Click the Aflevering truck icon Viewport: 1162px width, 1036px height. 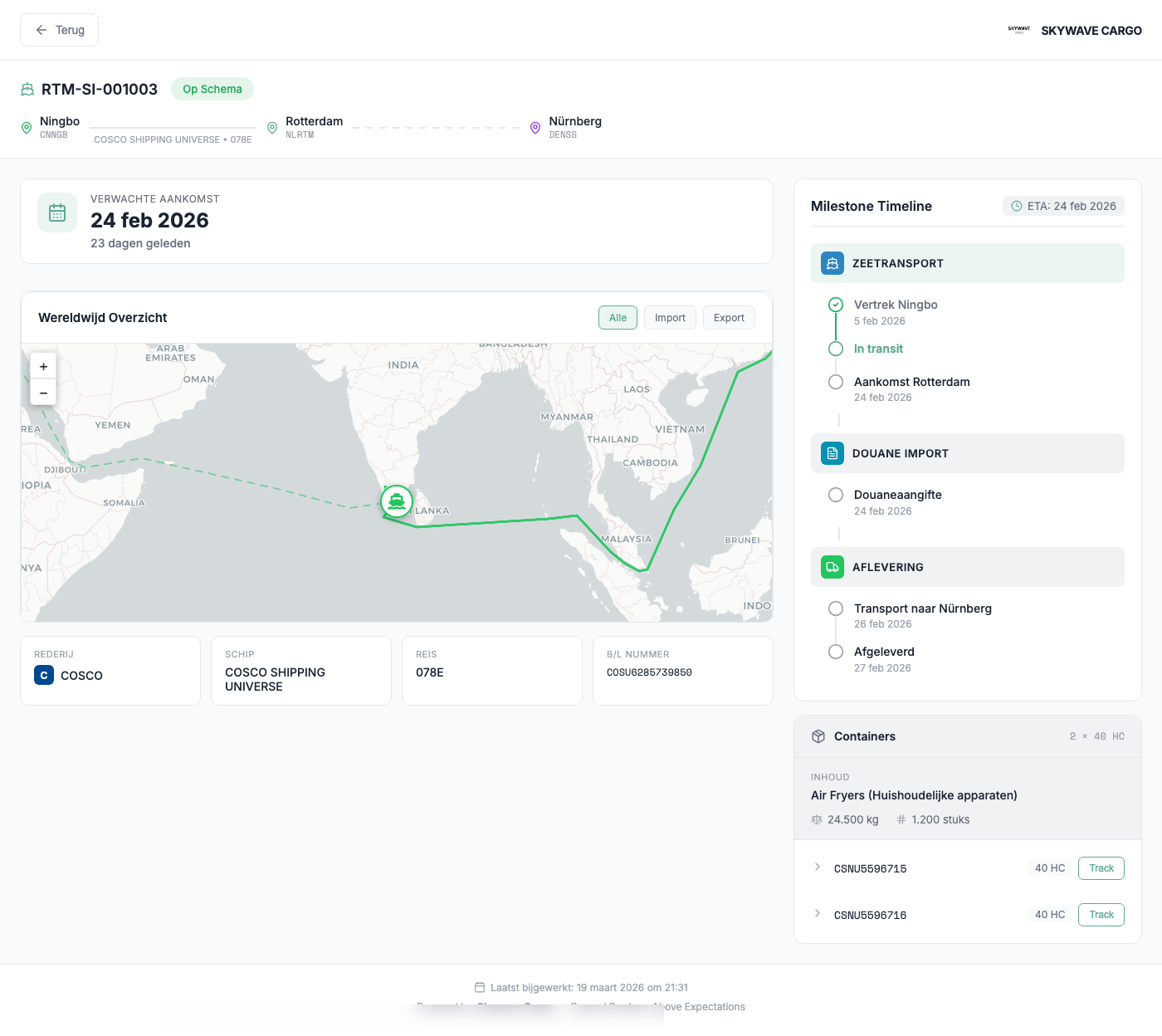coord(832,567)
